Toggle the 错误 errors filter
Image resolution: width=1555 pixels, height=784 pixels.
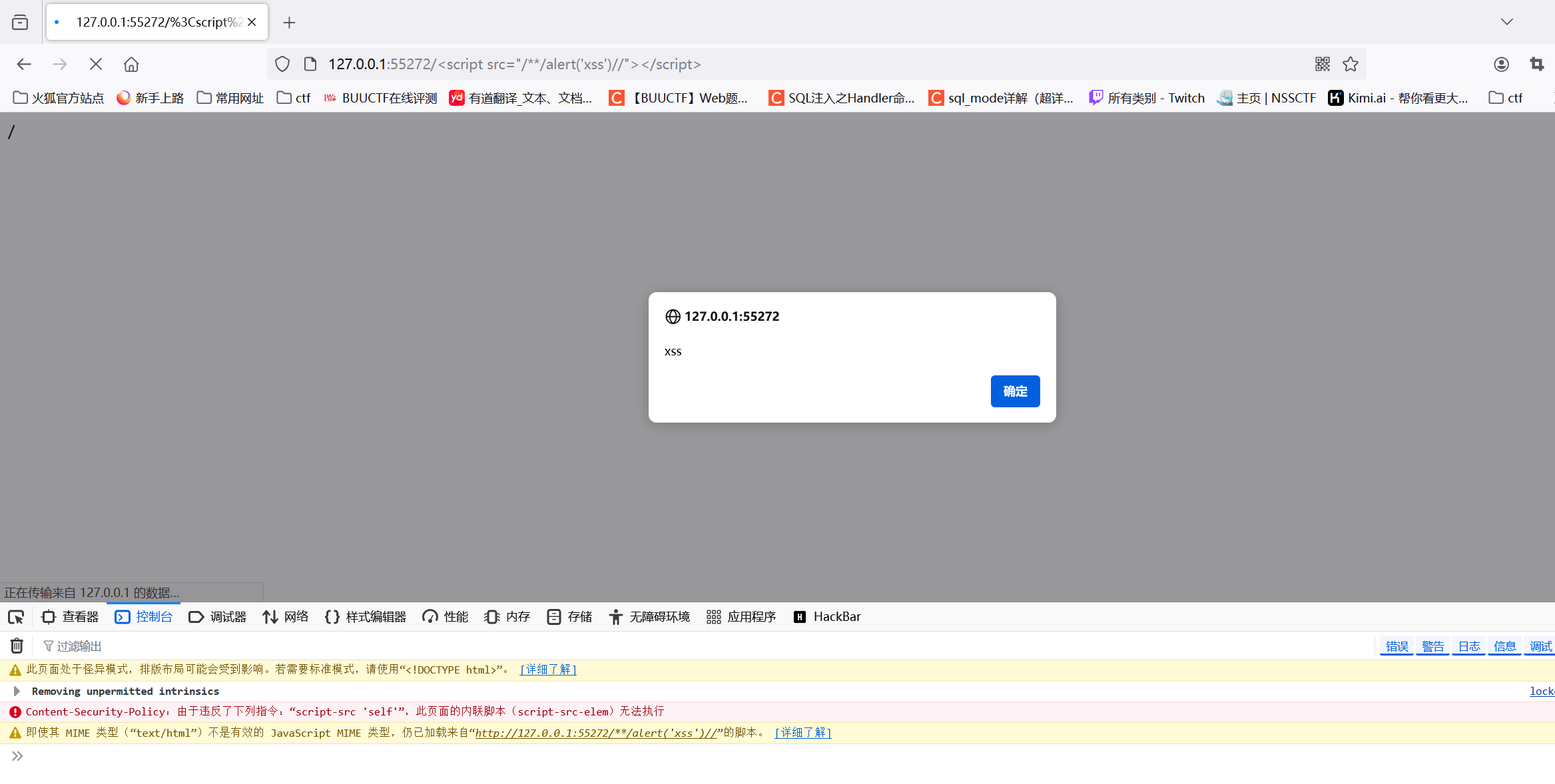tap(1397, 646)
